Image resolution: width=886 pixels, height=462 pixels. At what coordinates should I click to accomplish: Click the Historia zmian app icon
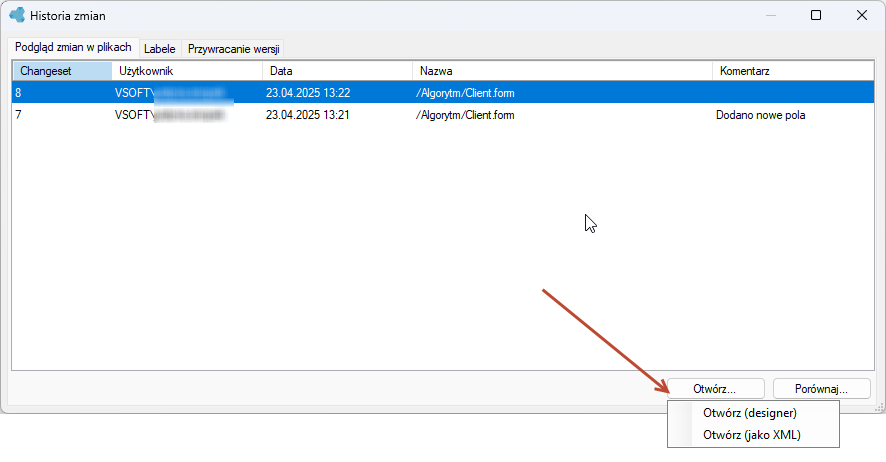coord(17,15)
